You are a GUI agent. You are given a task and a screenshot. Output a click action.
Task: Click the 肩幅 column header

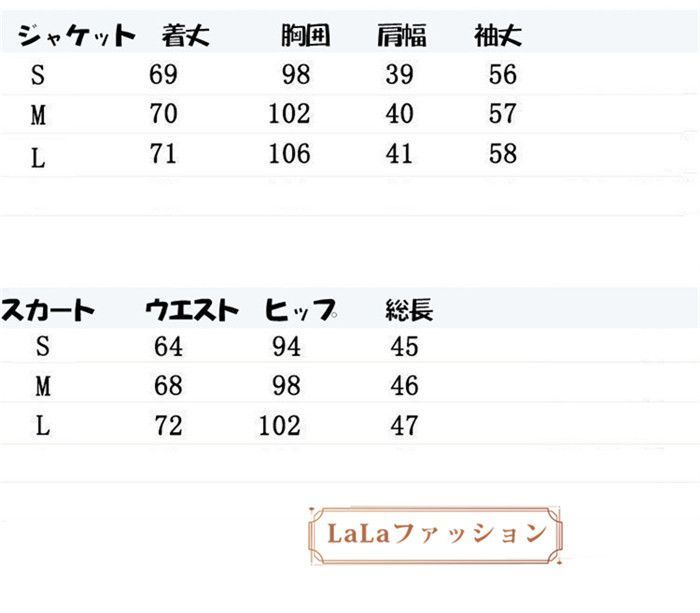402,36
